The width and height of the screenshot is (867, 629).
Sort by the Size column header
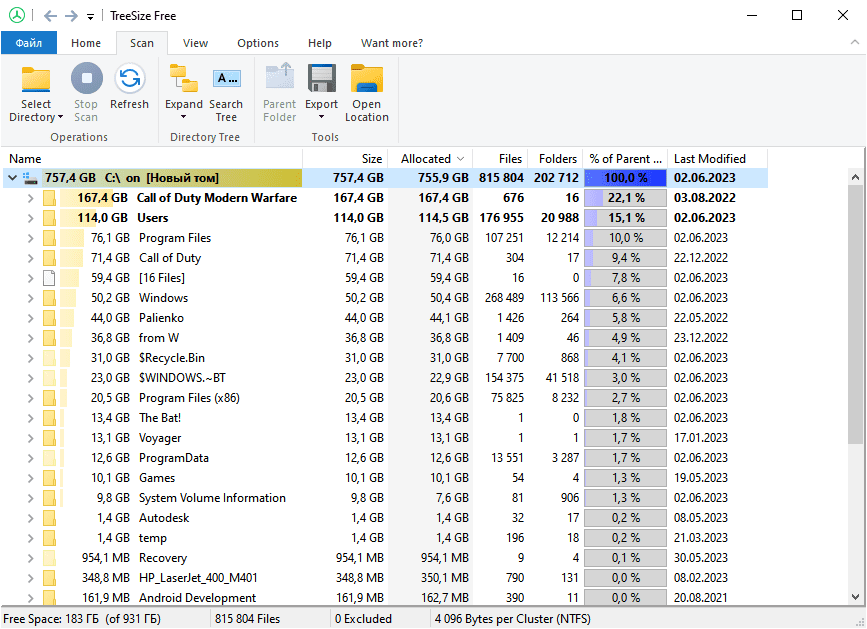(346, 159)
